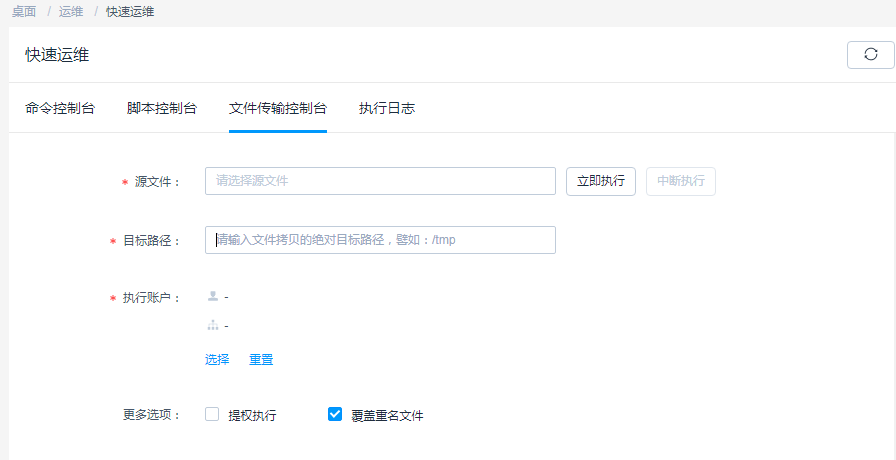This screenshot has width=896, height=460.
Task: Click the user icon under 执行账户
Action: pos(213,296)
